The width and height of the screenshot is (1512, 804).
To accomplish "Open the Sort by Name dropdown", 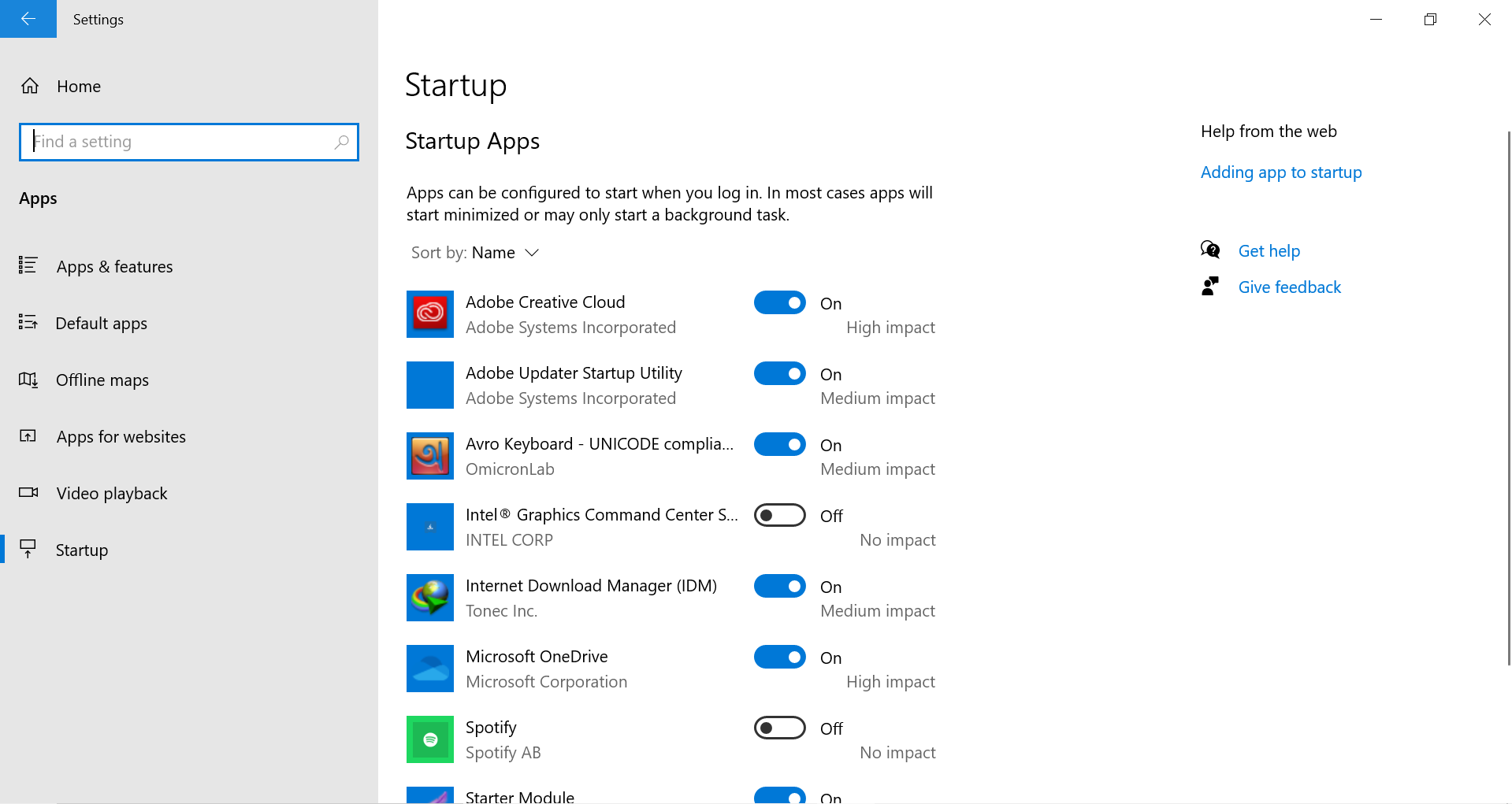I will tap(475, 253).
